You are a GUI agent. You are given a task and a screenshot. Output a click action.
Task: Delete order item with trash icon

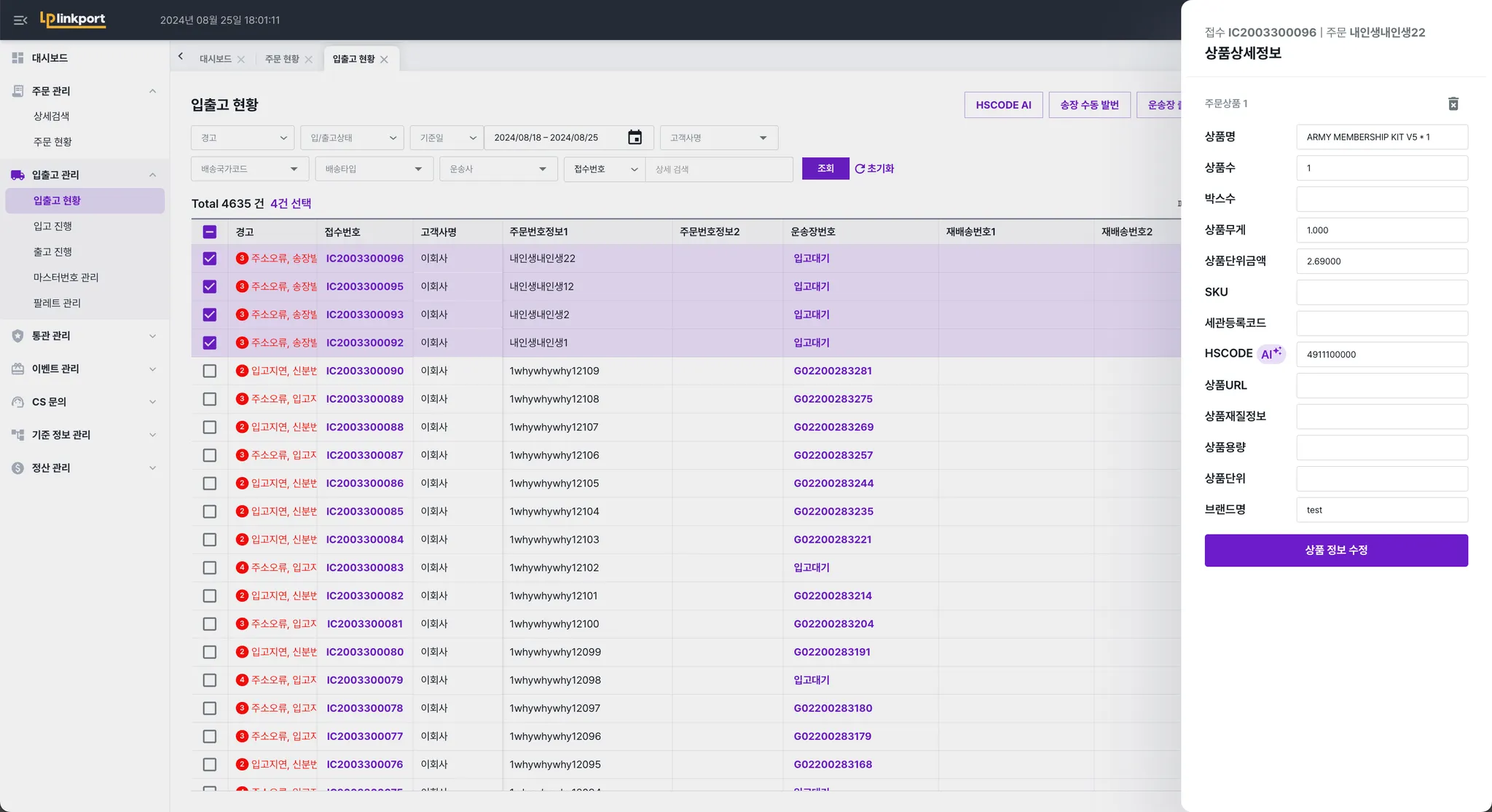pyautogui.click(x=1453, y=104)
